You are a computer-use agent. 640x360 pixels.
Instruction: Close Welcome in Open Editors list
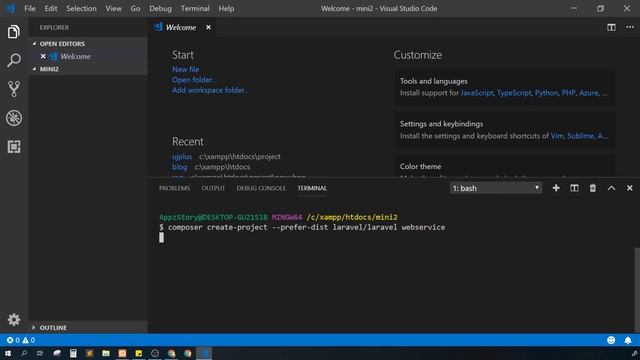click(43, 56)
